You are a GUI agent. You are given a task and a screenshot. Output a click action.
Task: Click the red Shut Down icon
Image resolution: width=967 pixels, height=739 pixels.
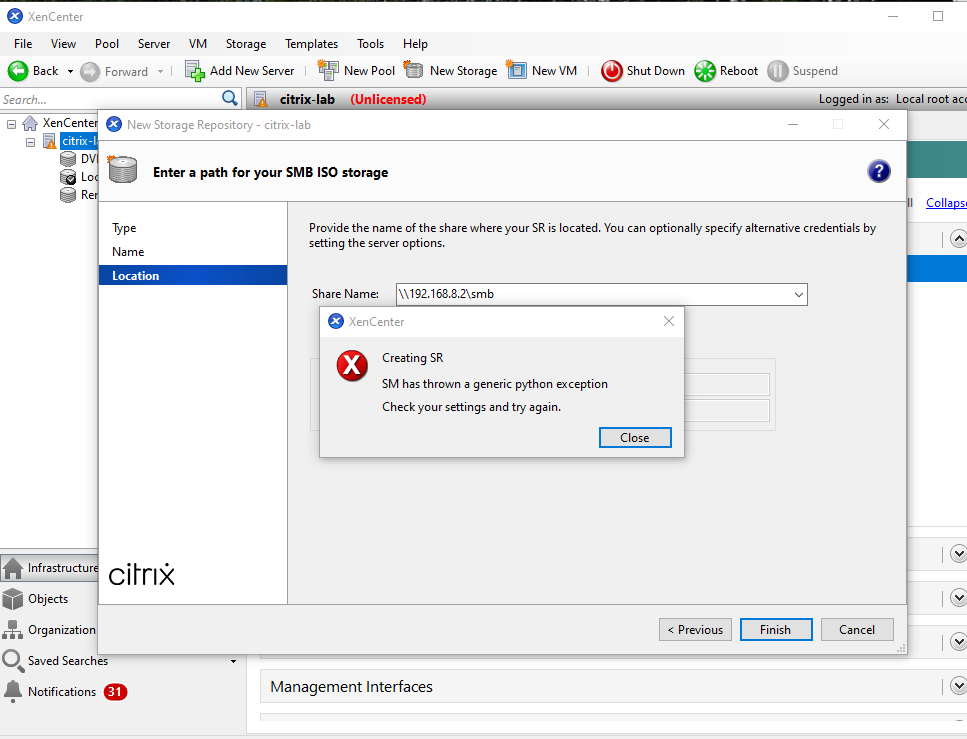pyautogui.click(x=612, y=71)
